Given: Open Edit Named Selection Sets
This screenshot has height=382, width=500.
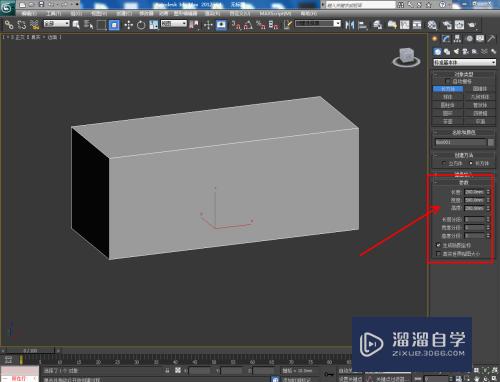Looking at the screenshot, I should pos(288,25).
